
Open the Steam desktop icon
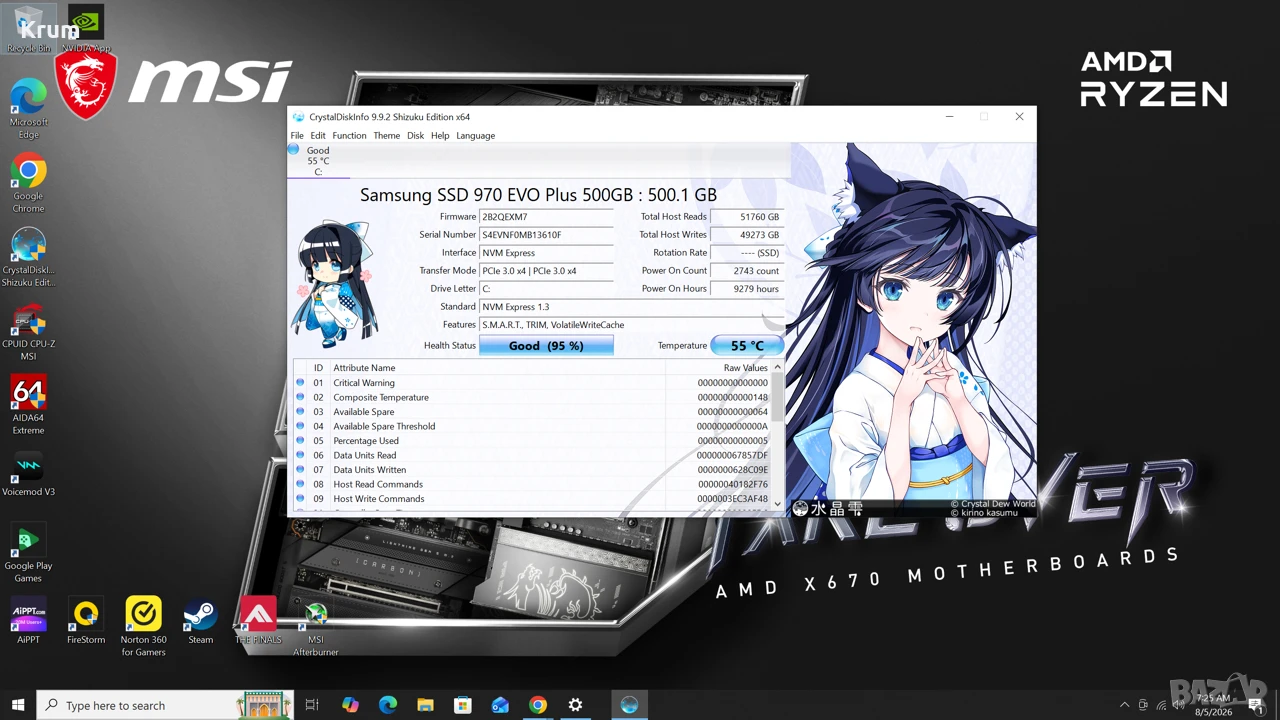coord(200,621)
